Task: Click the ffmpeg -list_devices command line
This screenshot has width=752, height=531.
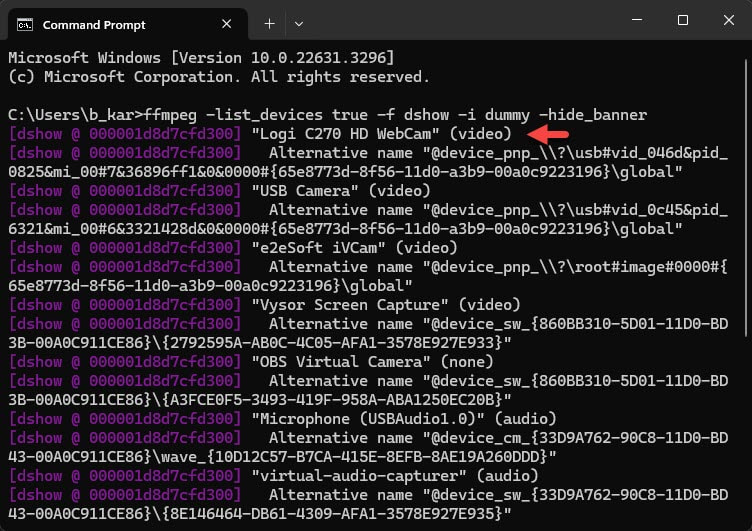Action: point(328,115)
